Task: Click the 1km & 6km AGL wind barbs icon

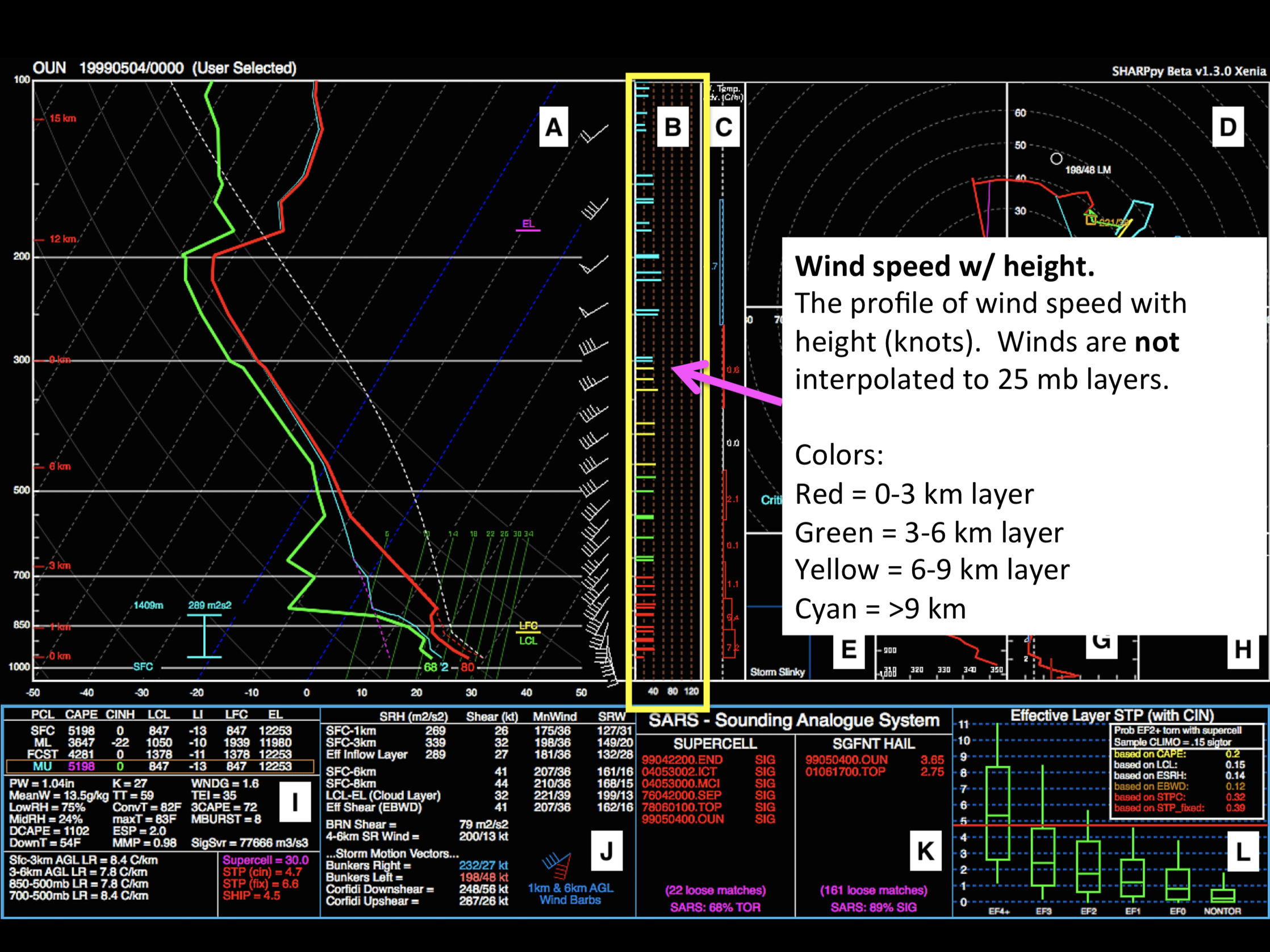Action: [557, 865]
